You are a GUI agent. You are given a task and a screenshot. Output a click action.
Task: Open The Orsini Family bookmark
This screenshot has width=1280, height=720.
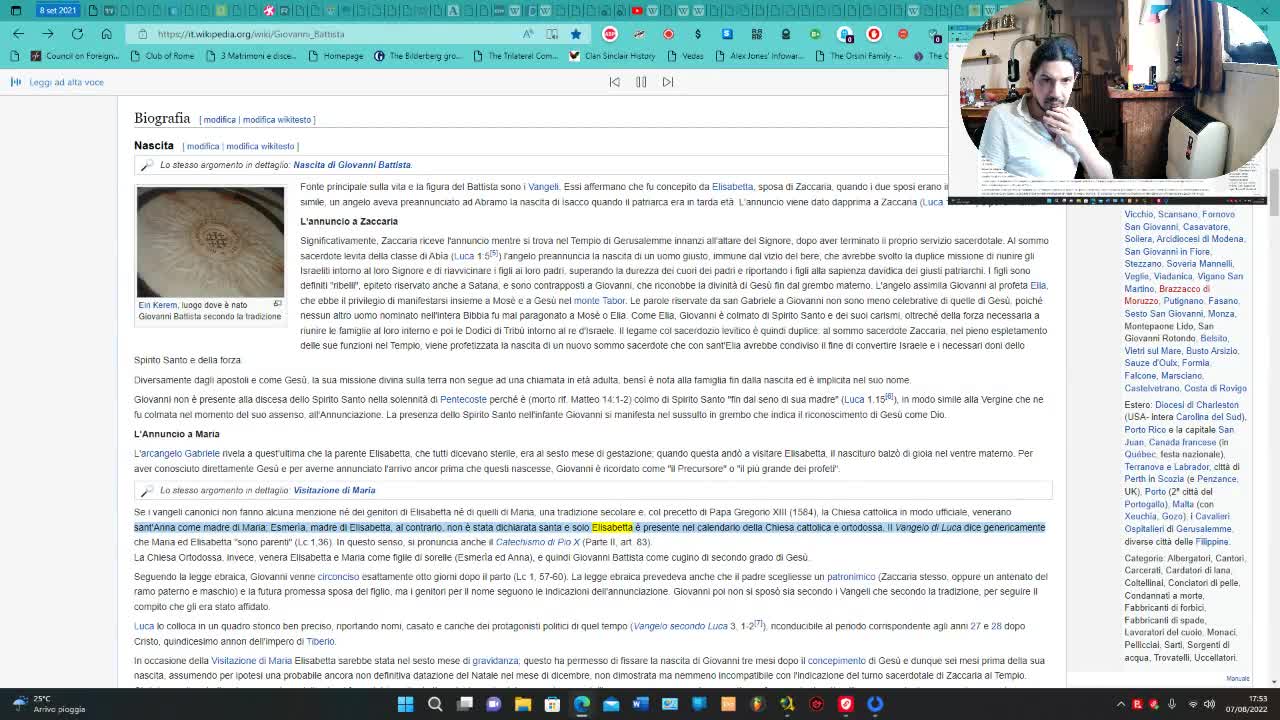point(858,56)
